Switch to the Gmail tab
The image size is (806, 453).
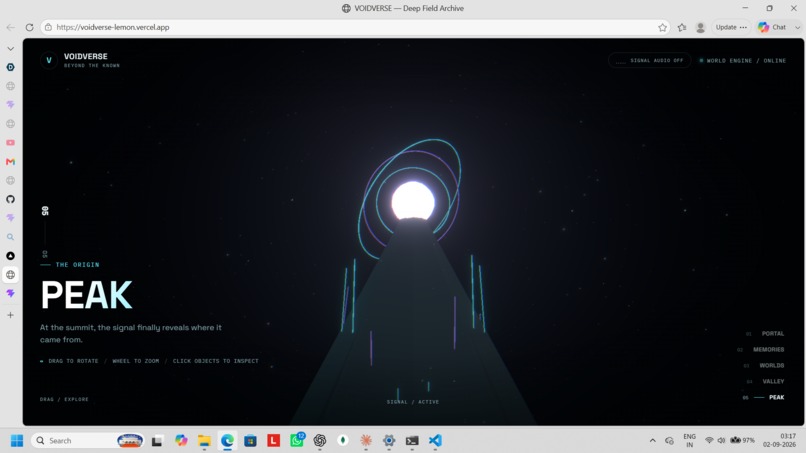pos(10,161)
